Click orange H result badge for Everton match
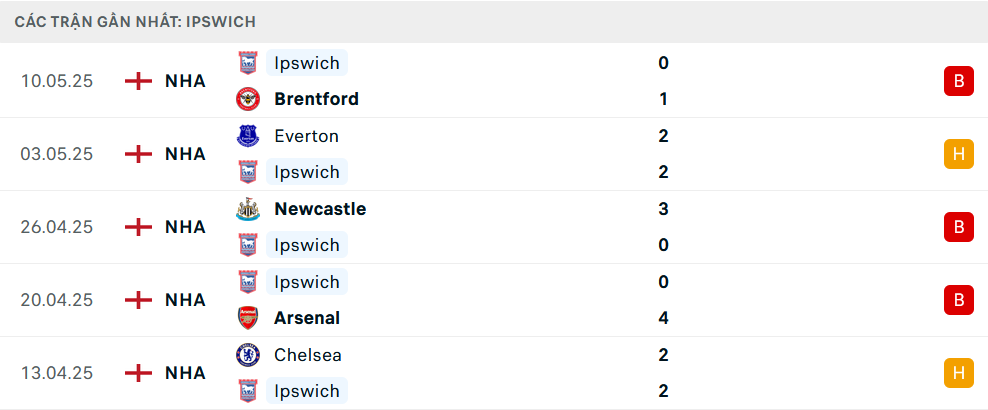 pyautogui.click(x=958, y=154)
